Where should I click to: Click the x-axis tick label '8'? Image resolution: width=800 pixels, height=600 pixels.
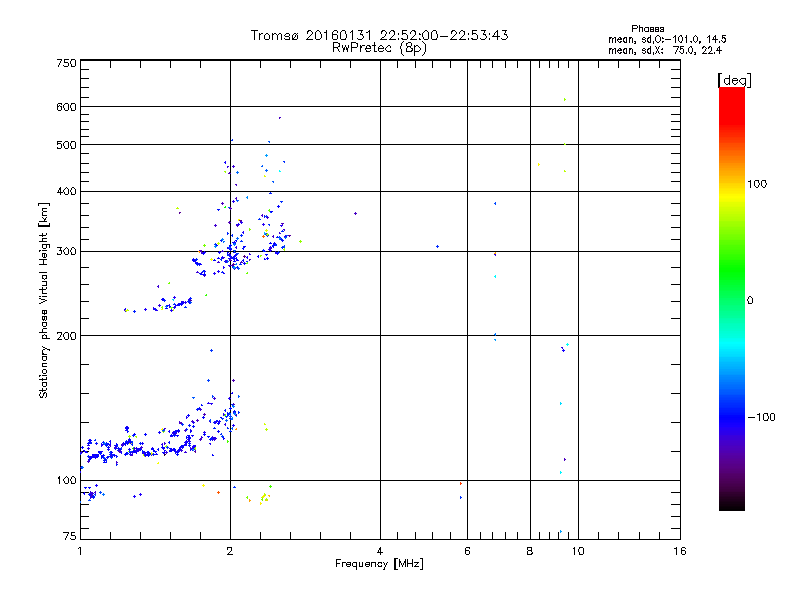click(x=530, y=551)
